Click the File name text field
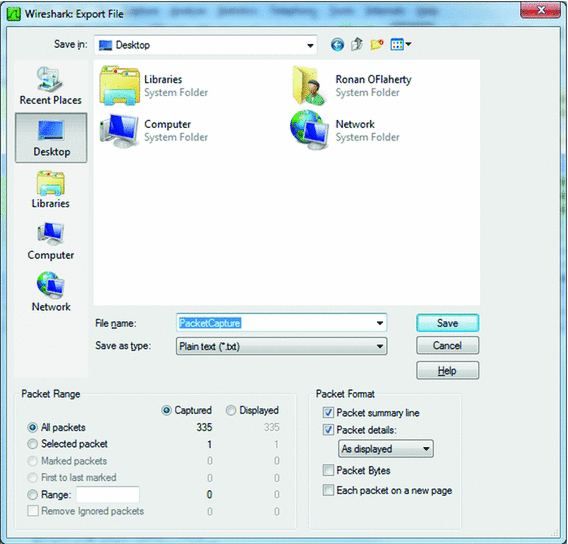Viewport: 568px width, 544px height. click(281, 323)
